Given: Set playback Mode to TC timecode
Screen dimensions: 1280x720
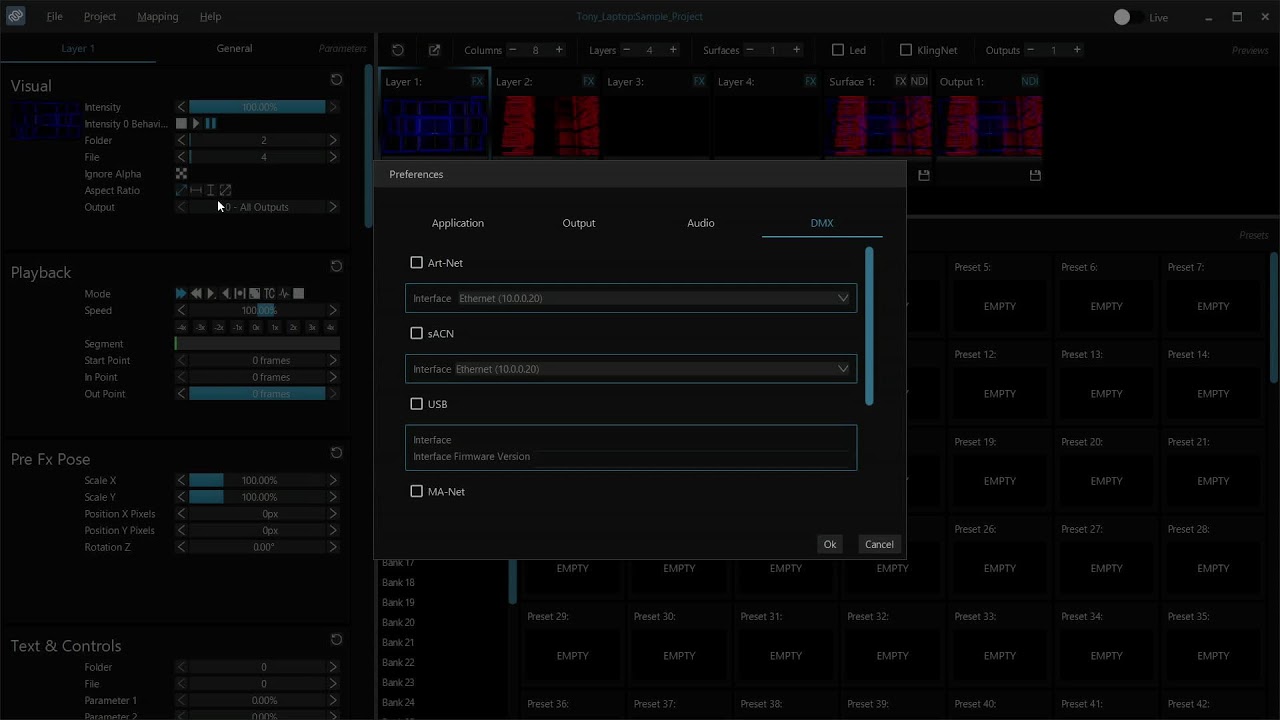Looking at the screenshot, I should click(269, 294).
